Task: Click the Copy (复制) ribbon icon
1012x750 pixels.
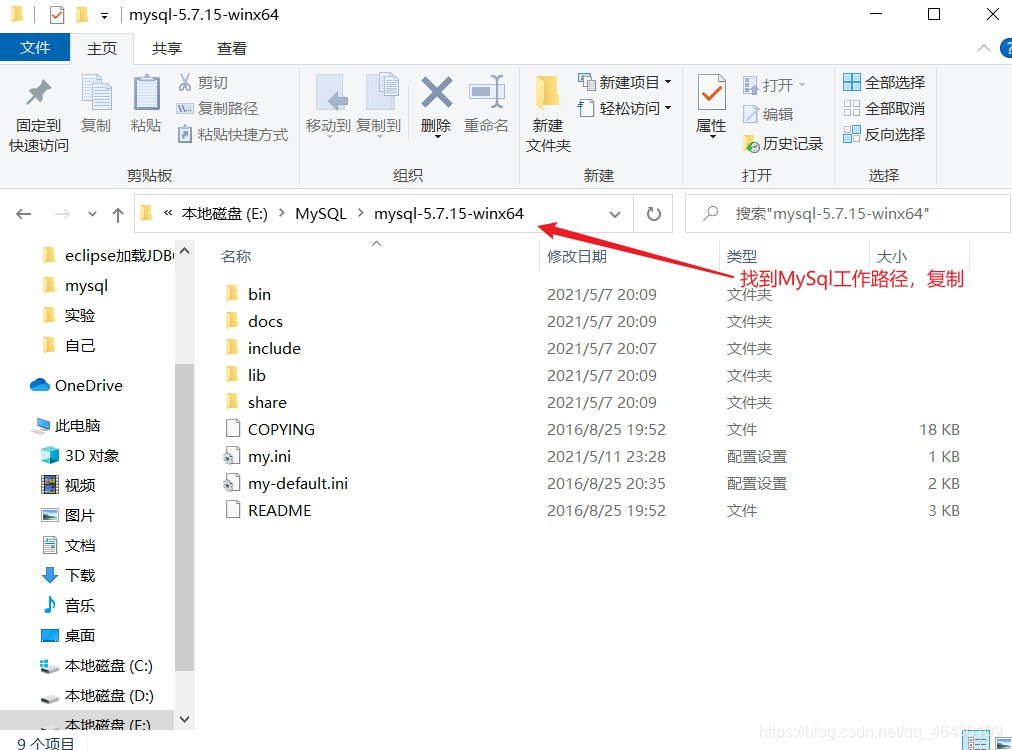Action: 96,92
